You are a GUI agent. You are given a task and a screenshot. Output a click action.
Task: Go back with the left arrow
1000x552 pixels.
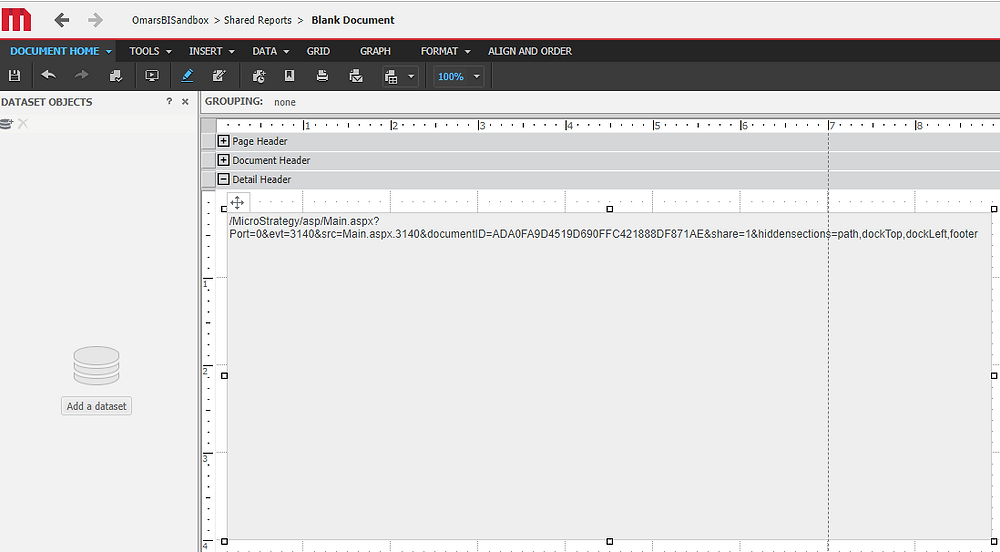[61, 20]
